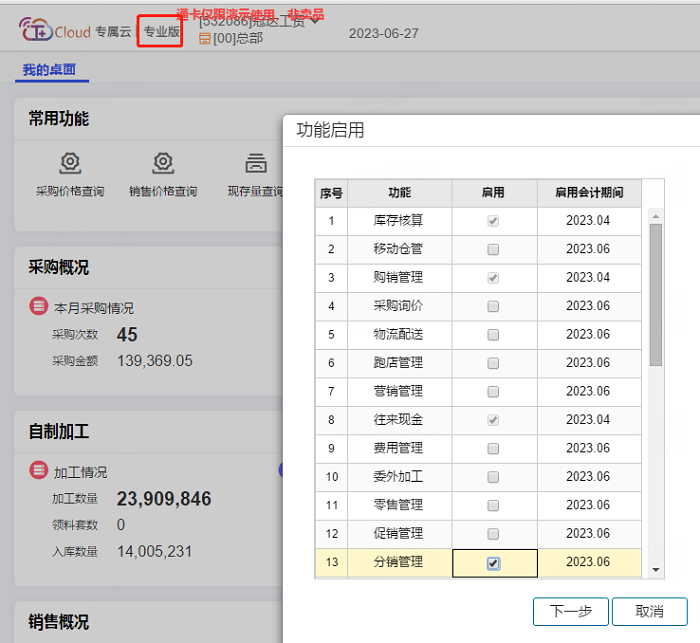700x643 pixels.
Task: Switch to 我的桌面 tab
Action: coord(50,70)
